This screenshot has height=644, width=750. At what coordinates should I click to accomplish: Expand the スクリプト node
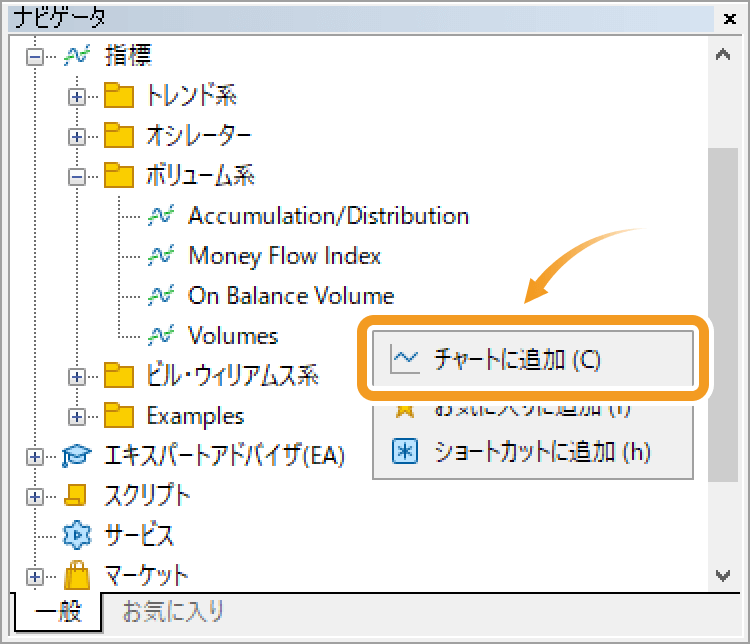(35, 497)
